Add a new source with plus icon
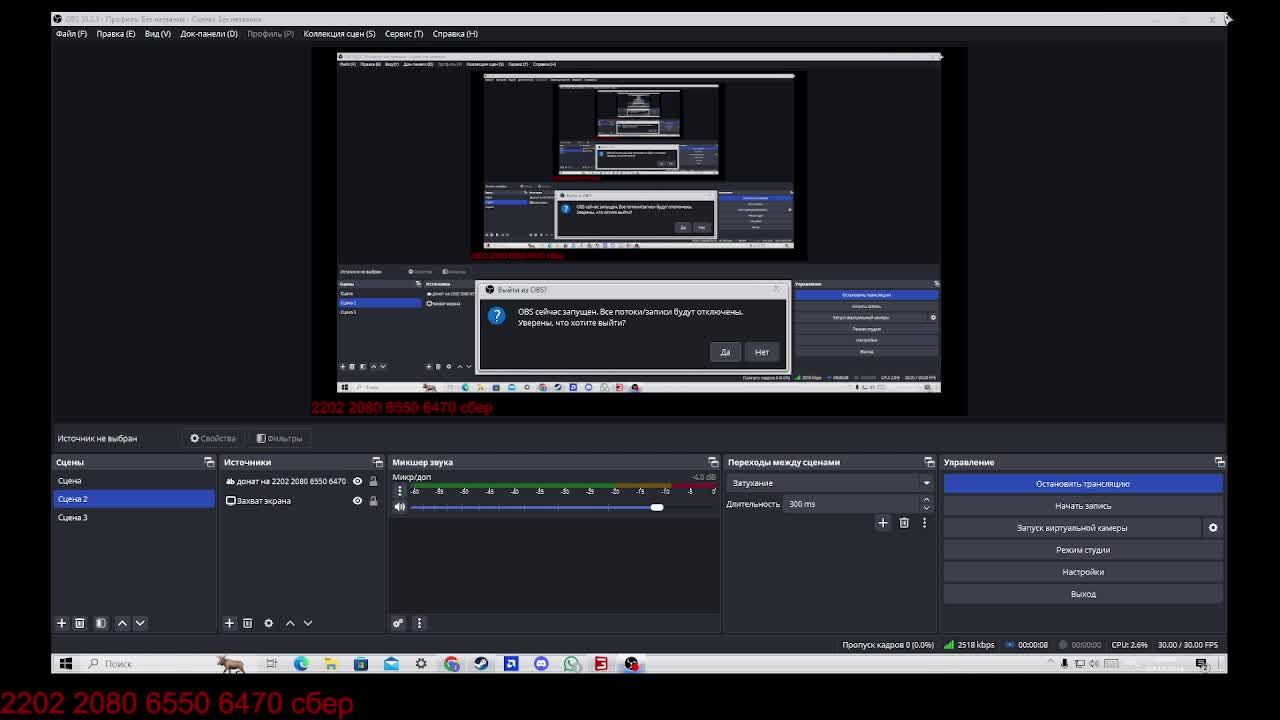The height and width of the screenshot is (720, 1280). tap(229, 623)
